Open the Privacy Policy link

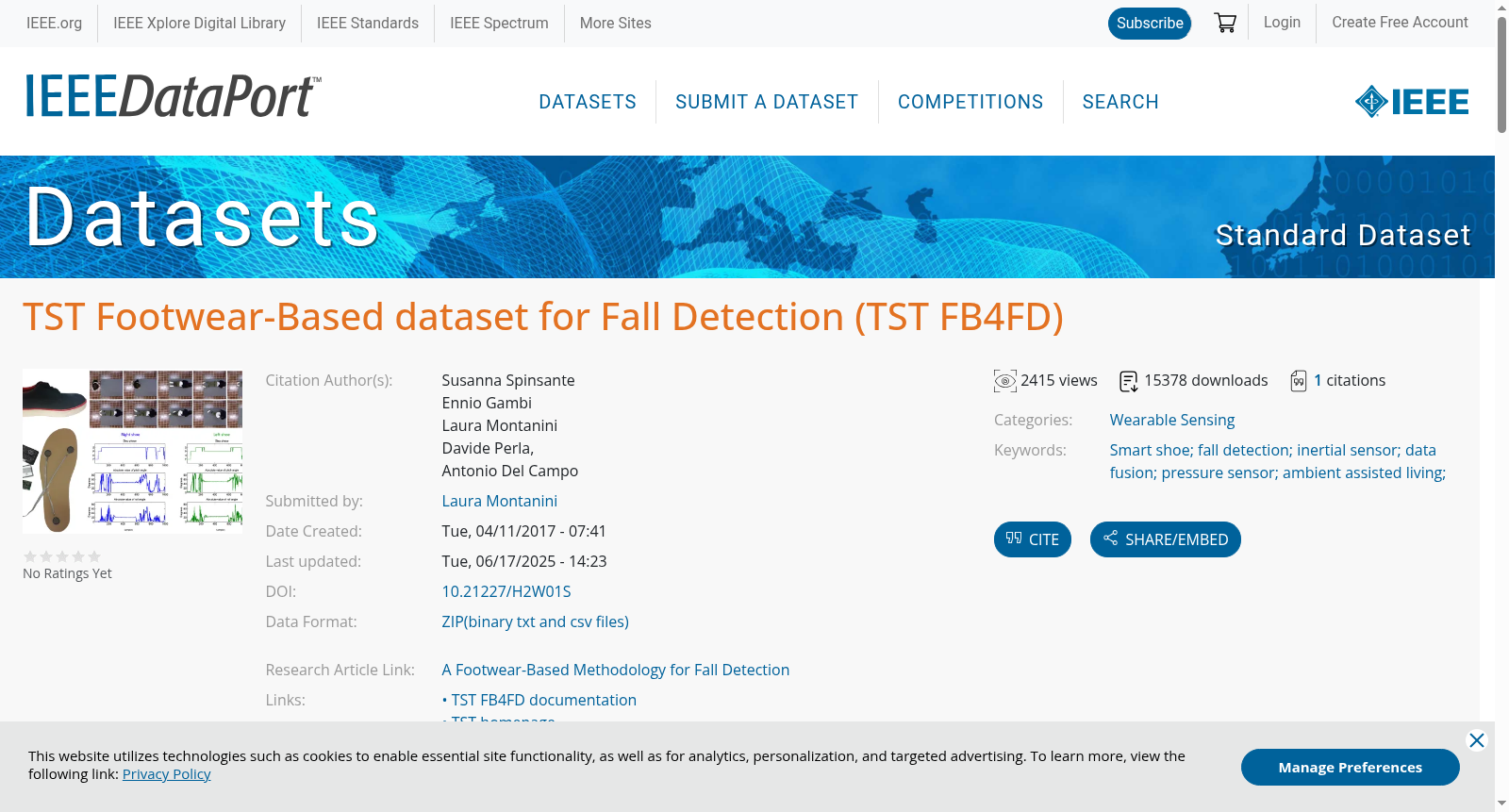pos(167,774)
